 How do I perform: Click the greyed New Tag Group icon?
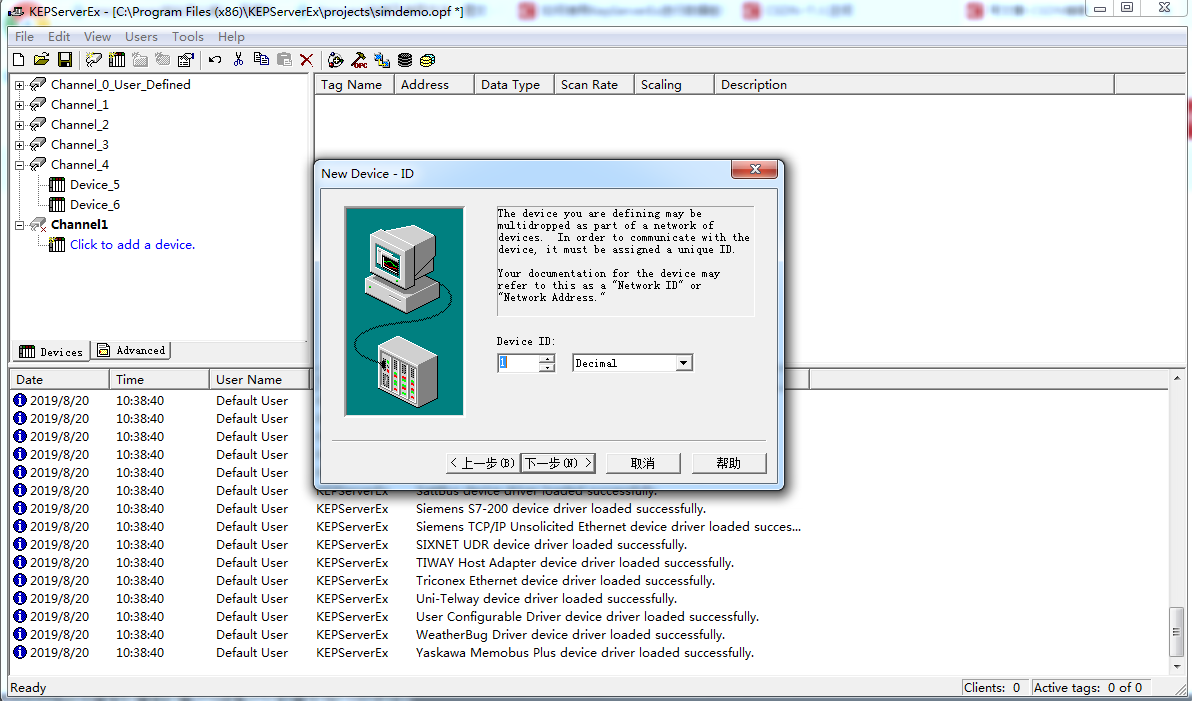(x=139, y=59)
